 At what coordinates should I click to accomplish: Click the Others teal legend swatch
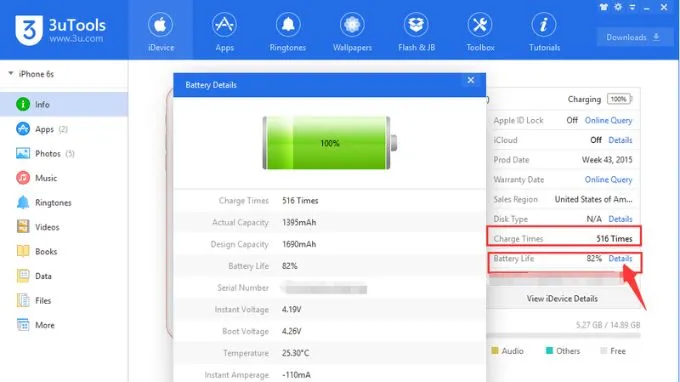[549, 350]
